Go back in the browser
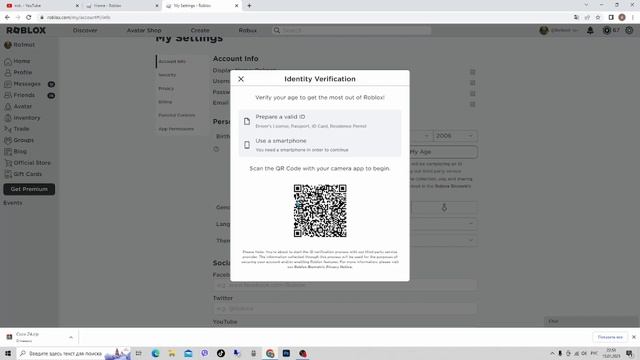This screenshot has height=360, width=640. click(7, 18)
